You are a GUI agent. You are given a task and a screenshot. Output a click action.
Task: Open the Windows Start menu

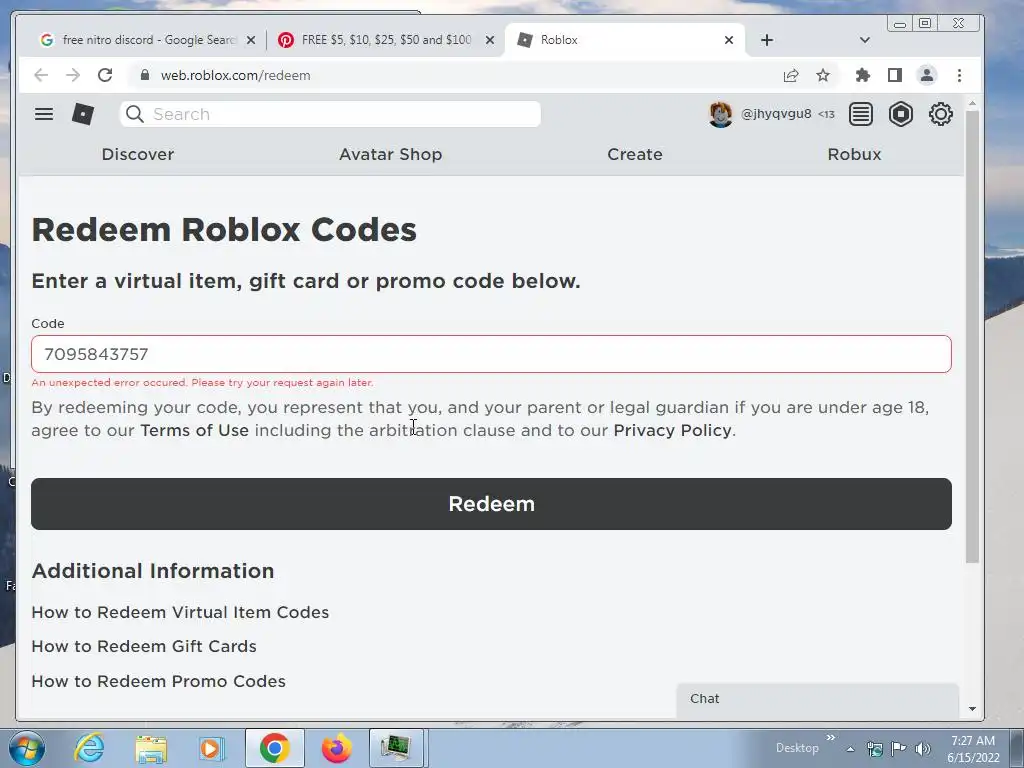[x=27, y=748]
